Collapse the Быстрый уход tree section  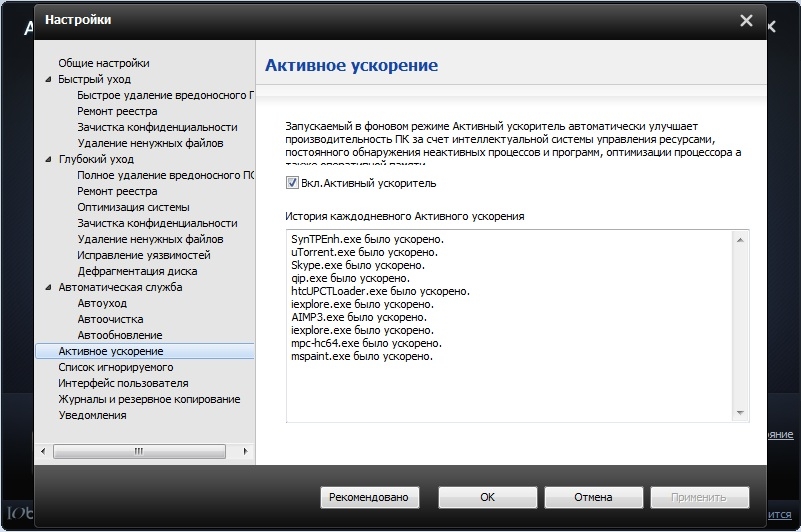click(48, 79)
